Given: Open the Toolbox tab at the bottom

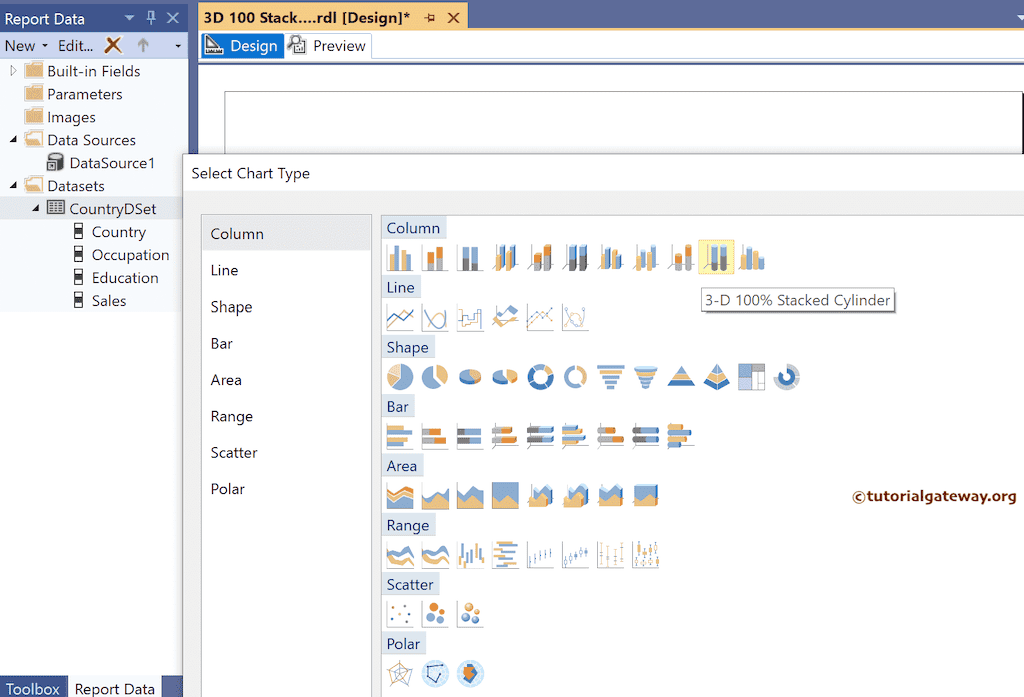Looking at the screenshot, I should (33, 688).
